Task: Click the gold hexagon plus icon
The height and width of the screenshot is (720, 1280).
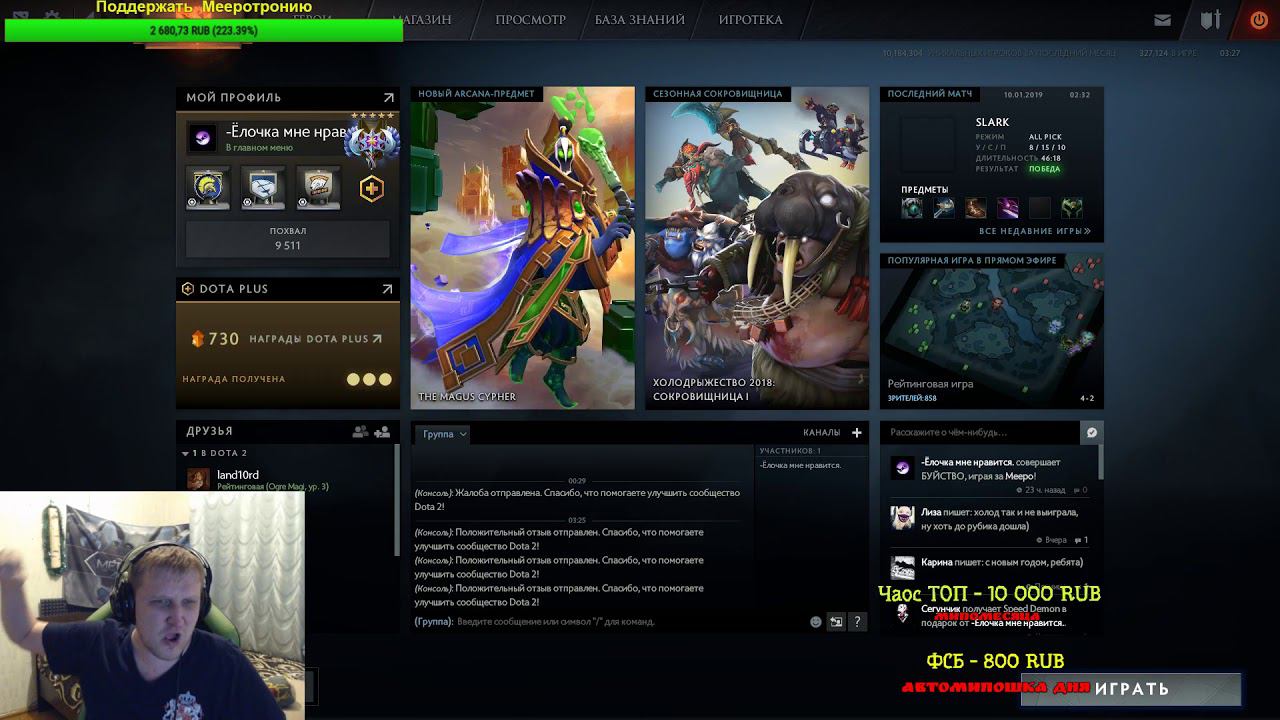Action: pyautogui.click(x=371, y=188)
